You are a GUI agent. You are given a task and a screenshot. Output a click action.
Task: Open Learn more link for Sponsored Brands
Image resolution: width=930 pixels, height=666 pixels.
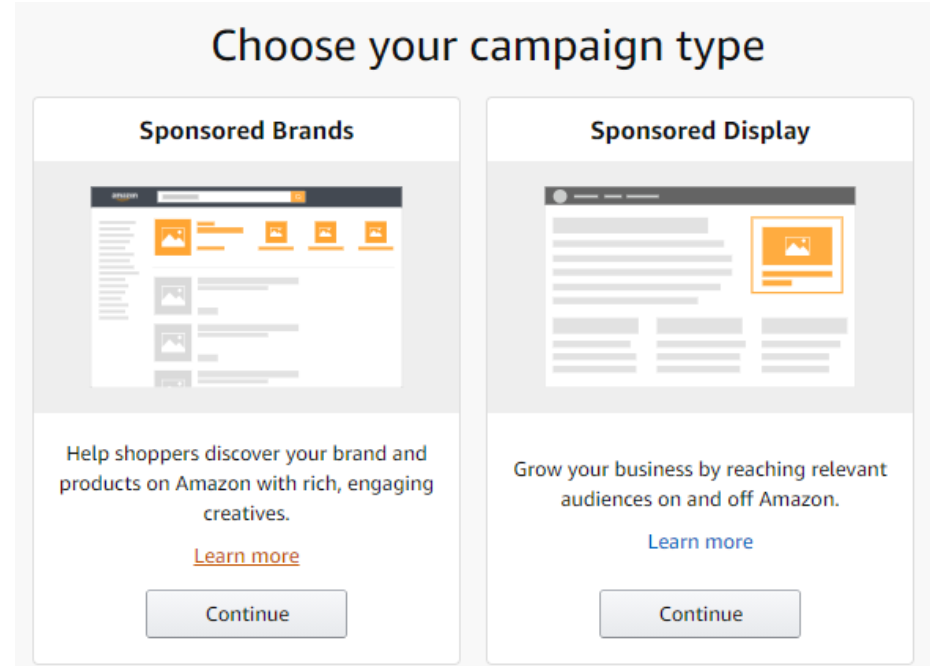(247, 556)
